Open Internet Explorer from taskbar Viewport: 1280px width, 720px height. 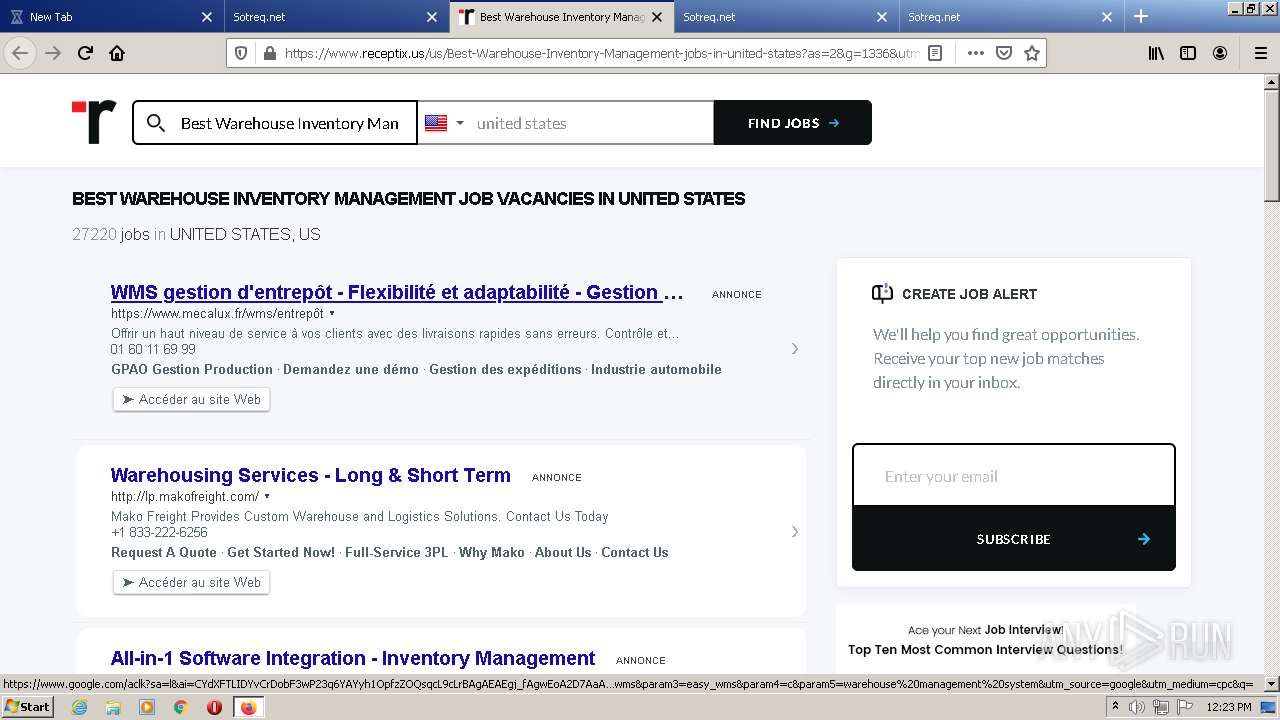tap(79, 707)
